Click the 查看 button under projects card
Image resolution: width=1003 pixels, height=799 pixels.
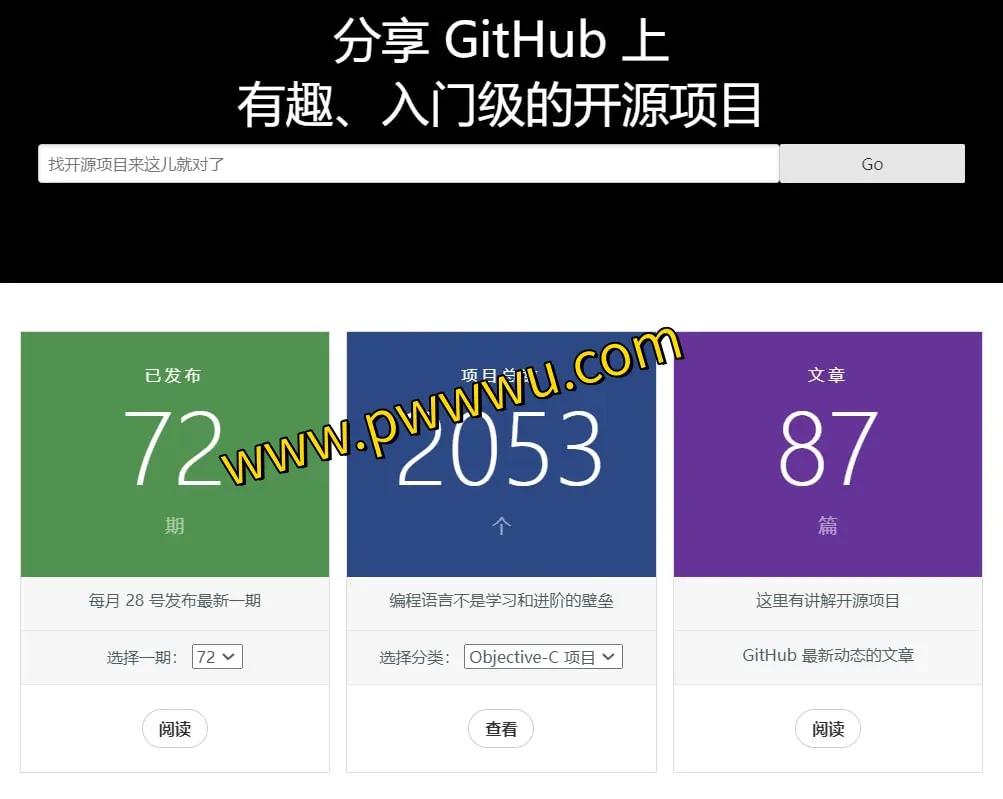tap(501, 729)
